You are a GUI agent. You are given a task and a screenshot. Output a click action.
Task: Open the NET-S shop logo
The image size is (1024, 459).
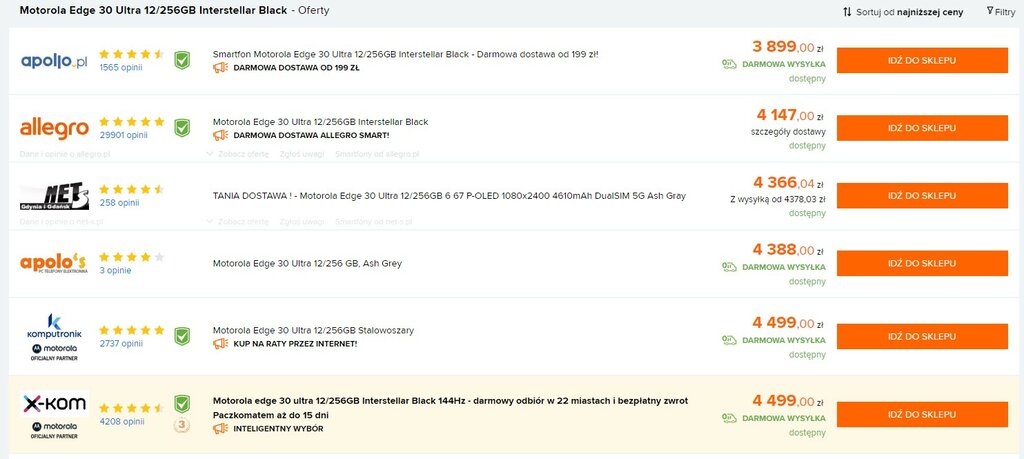pyautogui.click(x=54, y=196)
